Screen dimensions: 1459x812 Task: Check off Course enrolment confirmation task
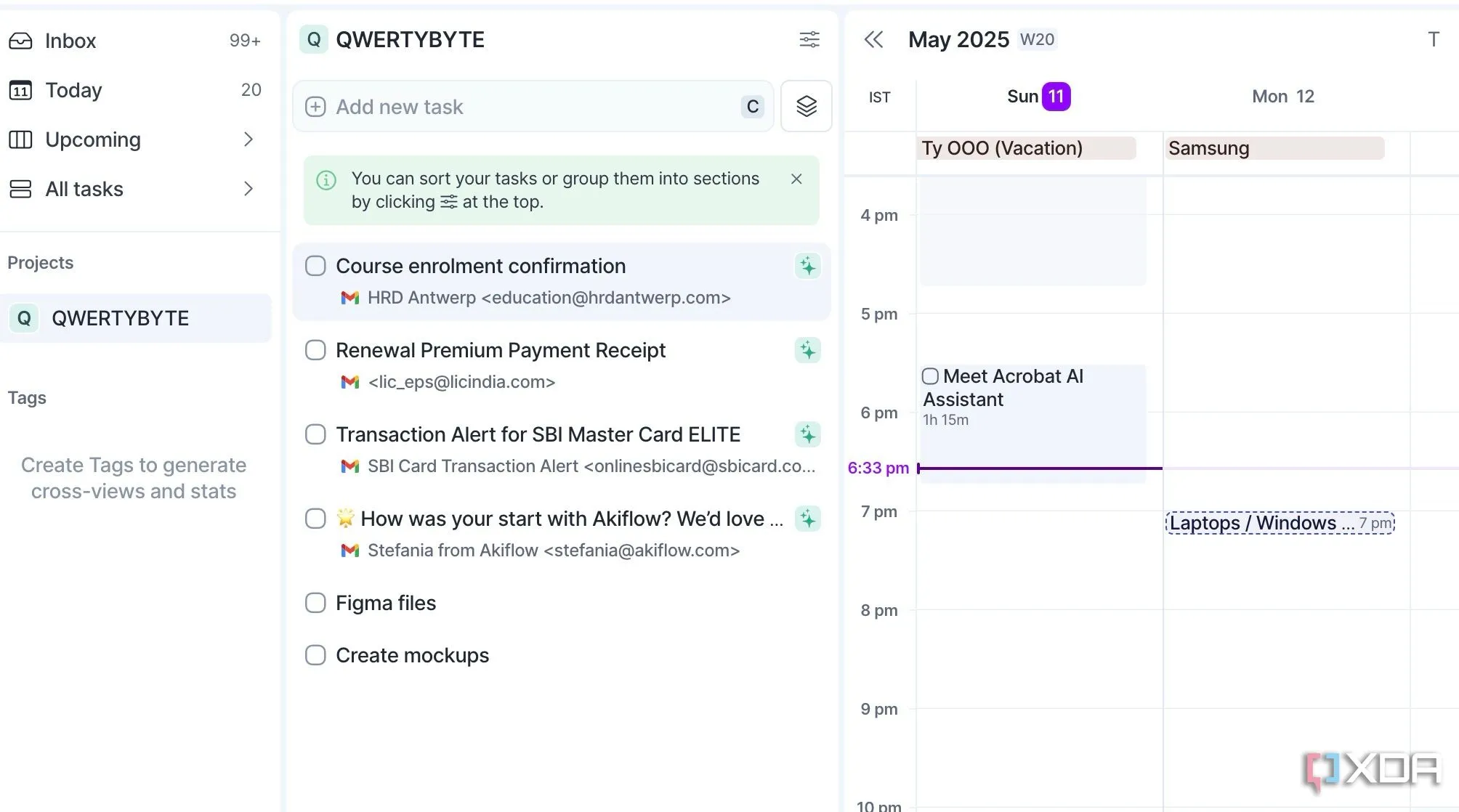point(315,266)
